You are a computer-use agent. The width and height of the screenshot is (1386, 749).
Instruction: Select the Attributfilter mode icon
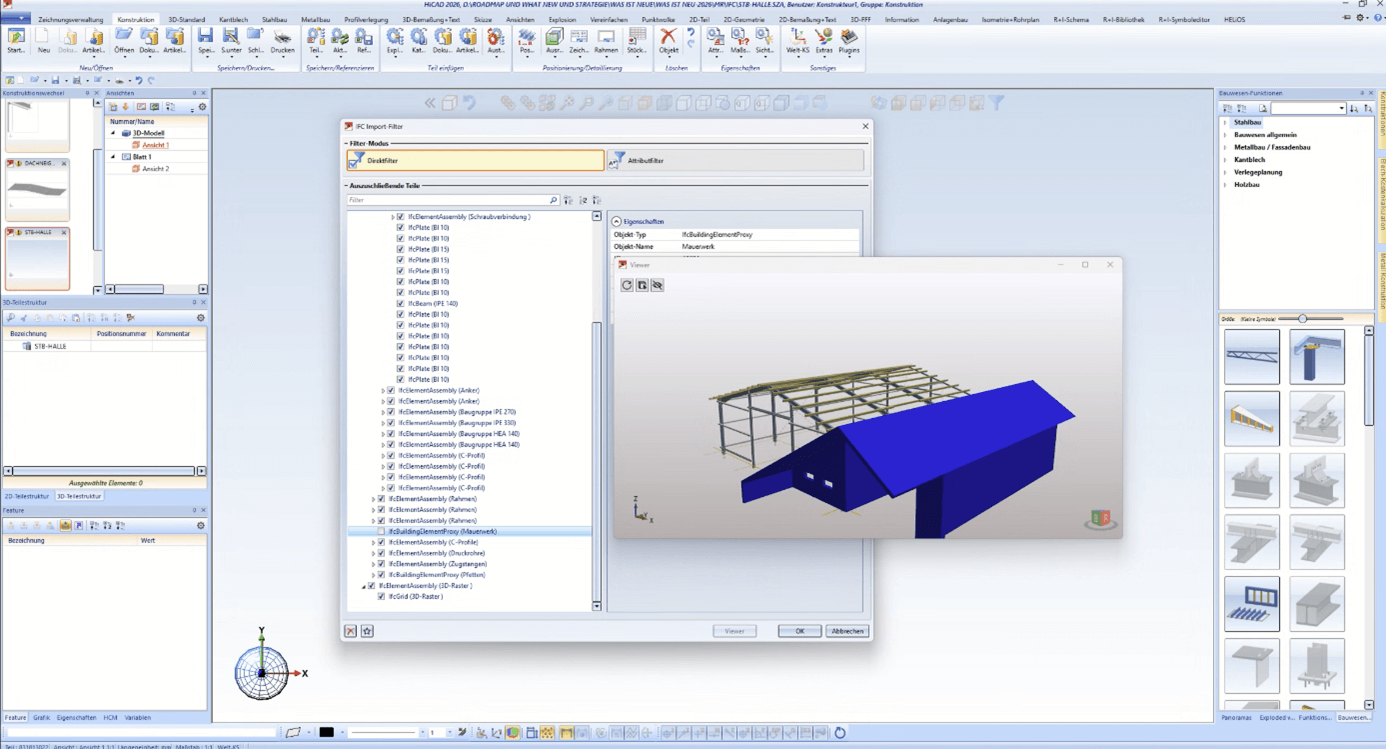point(619,160)
